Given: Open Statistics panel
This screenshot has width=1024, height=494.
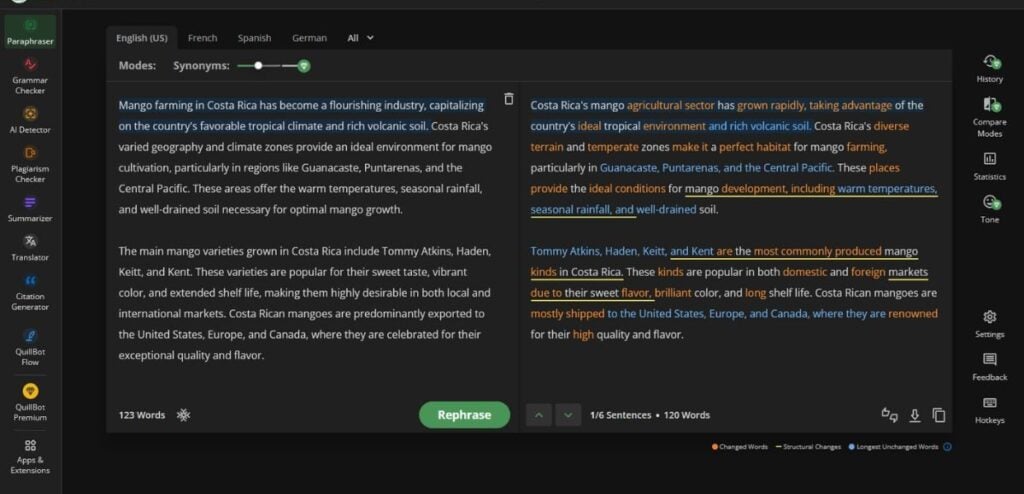Looking at the screenshot, I should point(989,167).
